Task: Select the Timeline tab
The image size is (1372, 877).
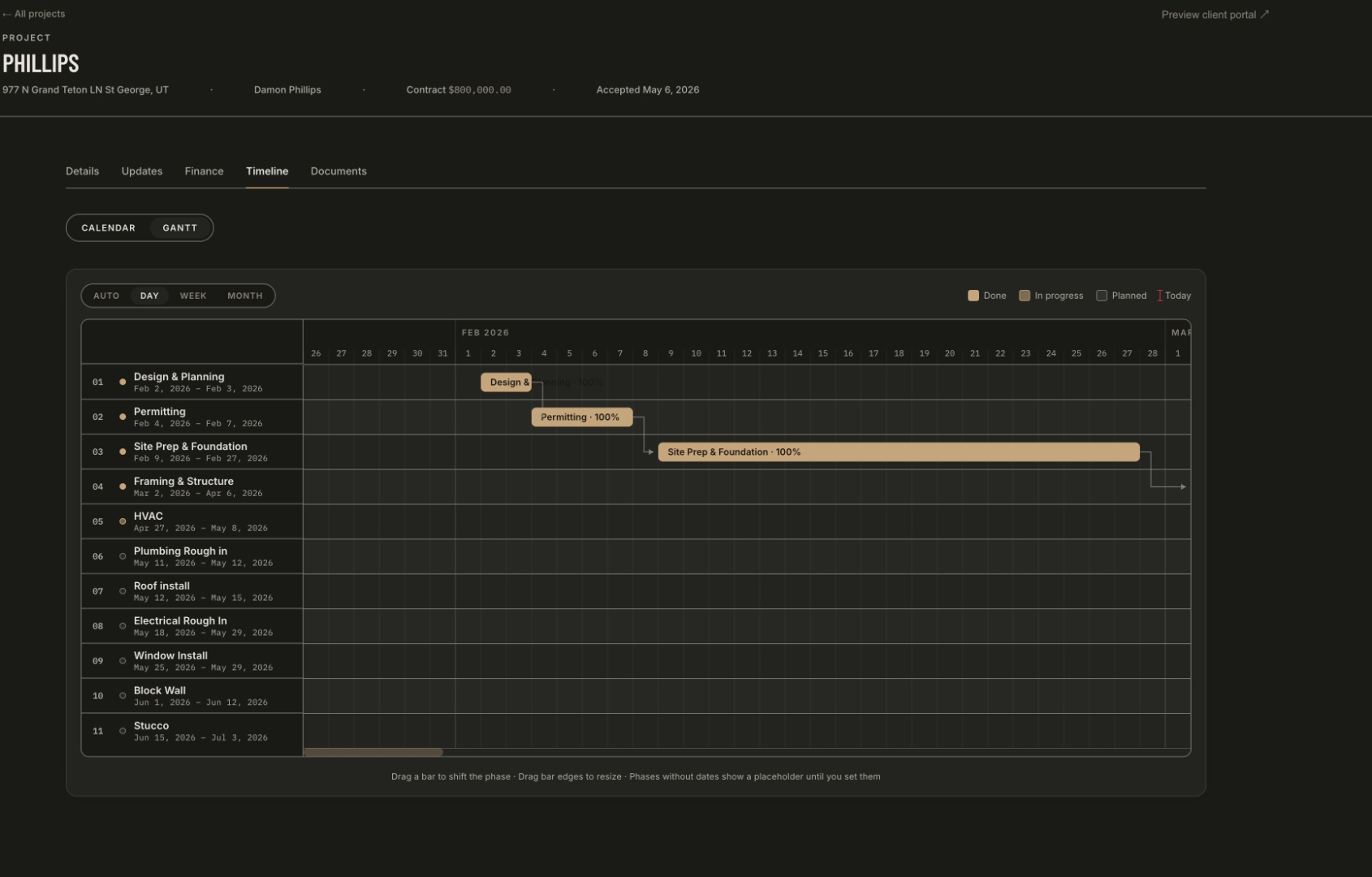Action: click(x=267, y=171)
